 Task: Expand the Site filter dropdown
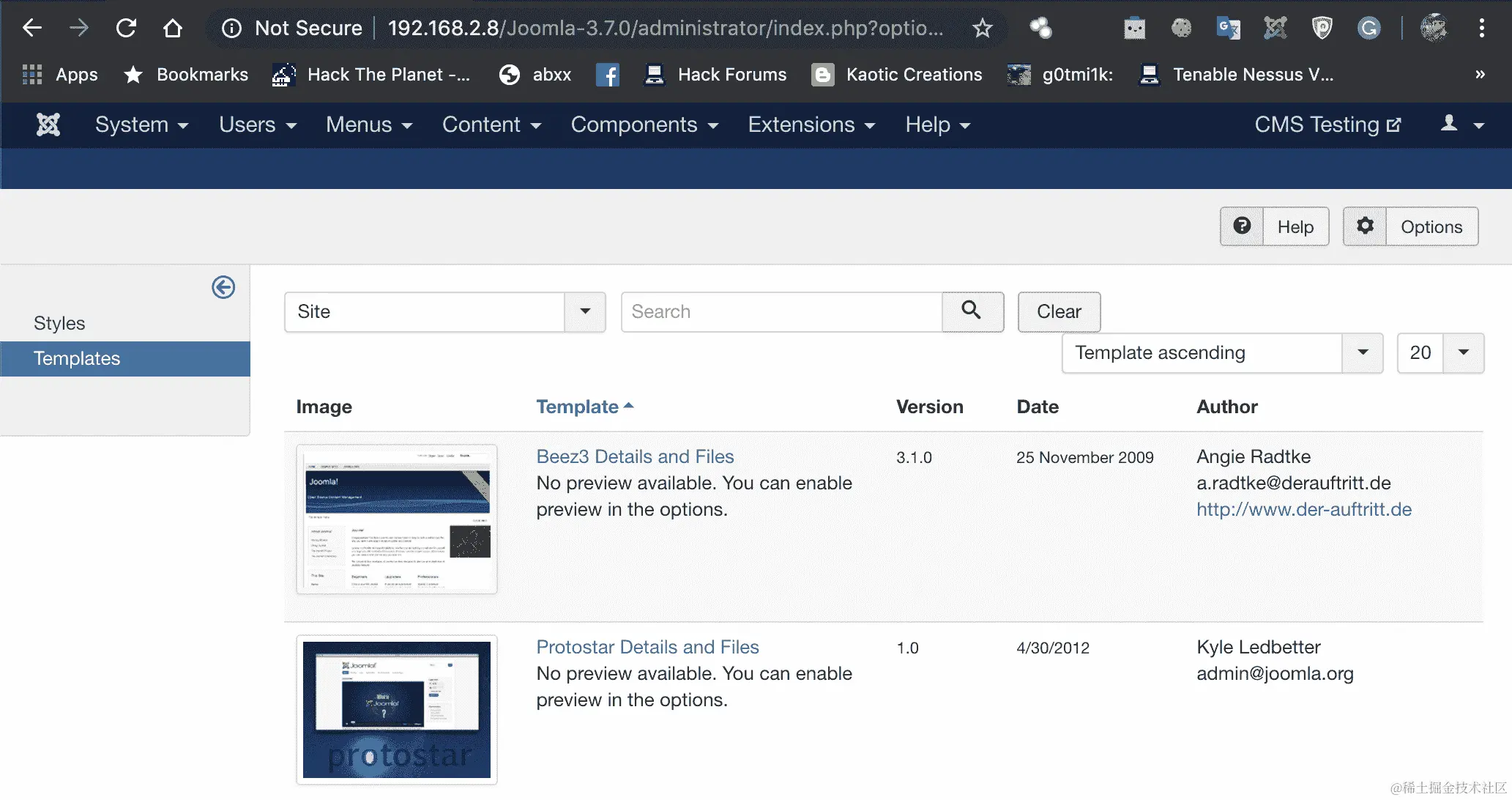(584, 311)
